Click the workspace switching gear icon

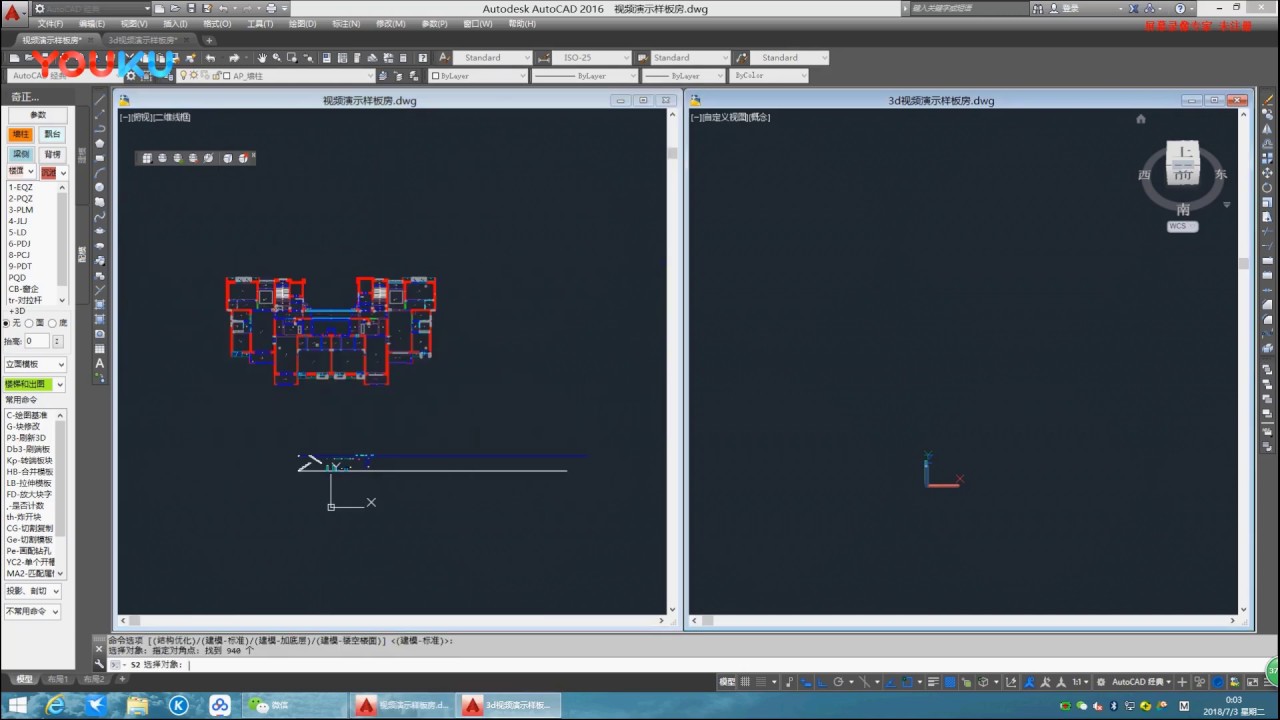(1100, 682)
